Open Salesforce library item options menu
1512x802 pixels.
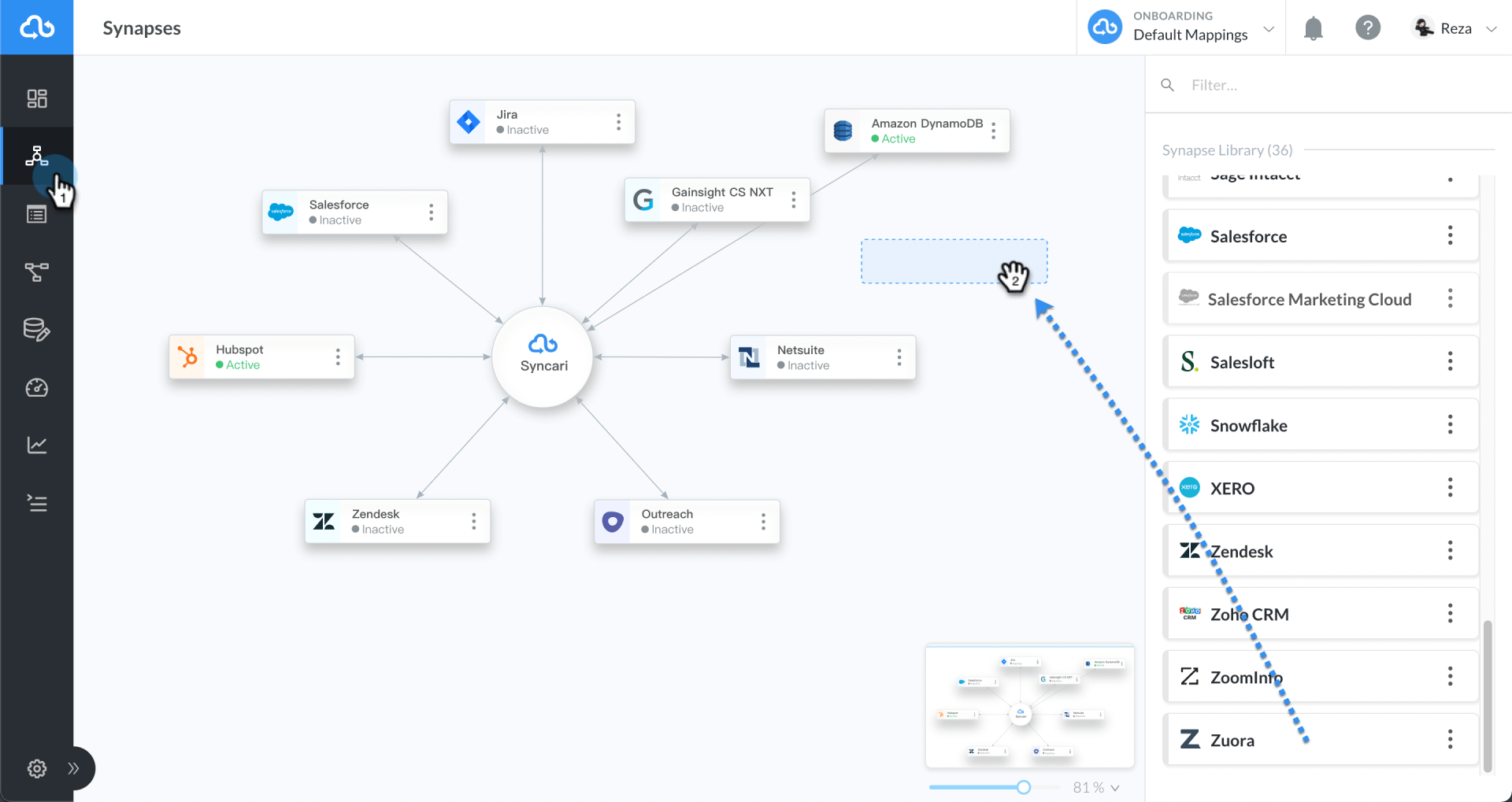(1450, 235)
